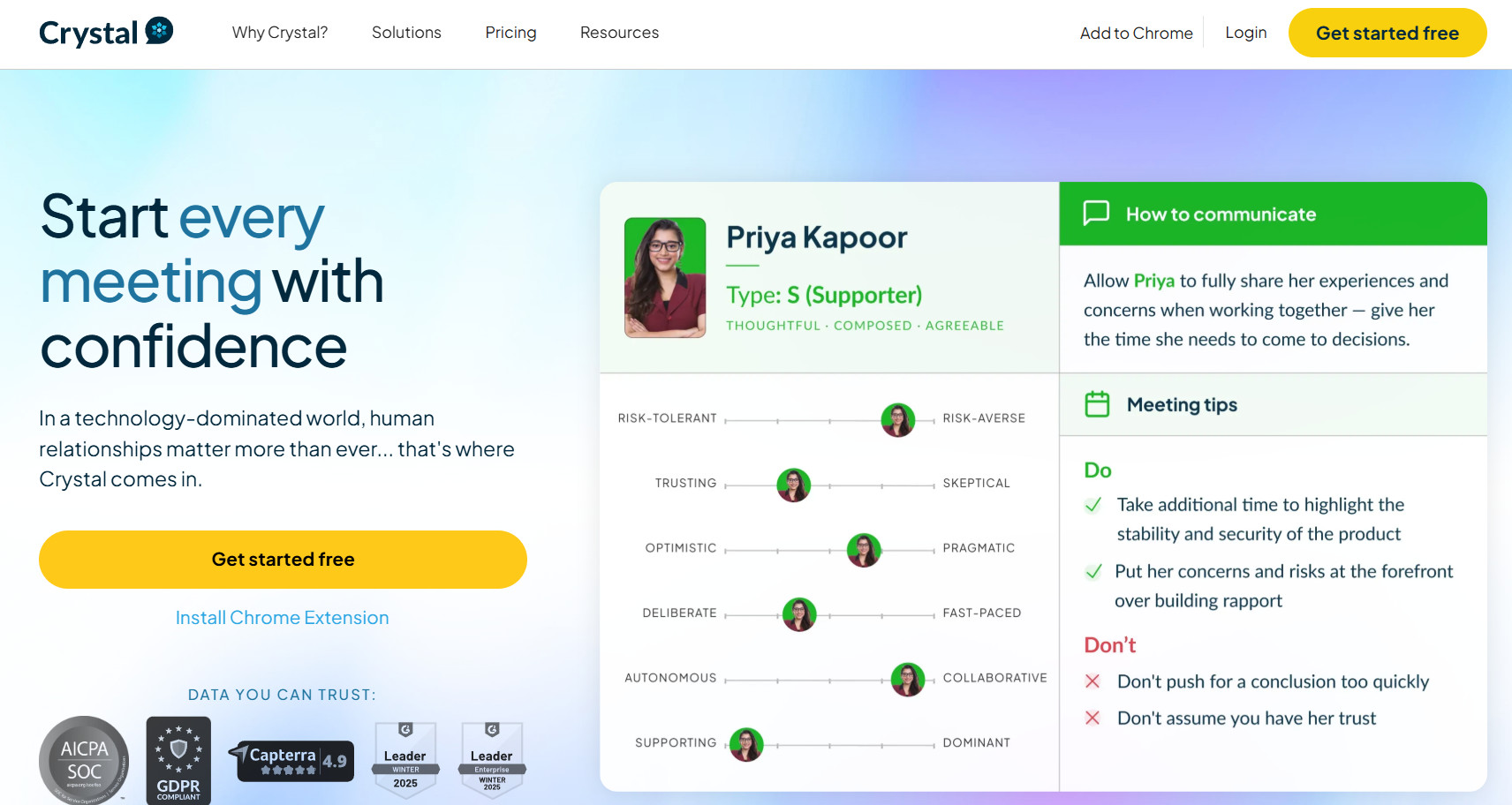Screen dimensions: 1512x805
Task: Click Priya Kapoor's profile photo
Action: coord(665,278)
